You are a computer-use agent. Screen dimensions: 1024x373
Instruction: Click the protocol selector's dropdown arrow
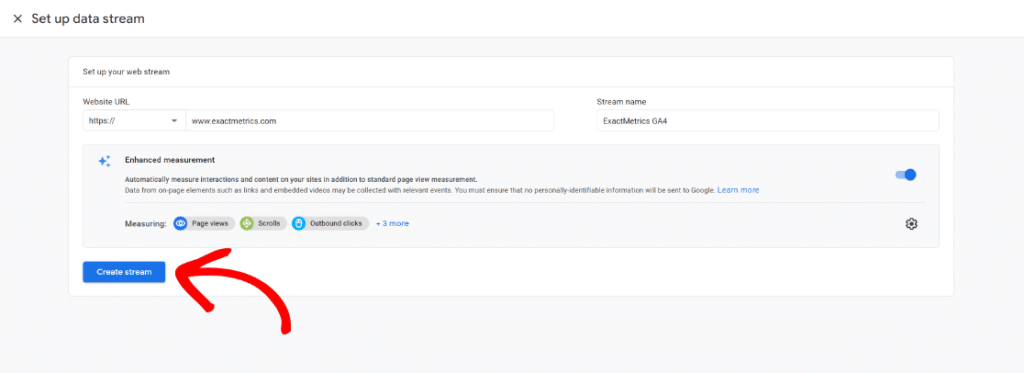[174, 121]
